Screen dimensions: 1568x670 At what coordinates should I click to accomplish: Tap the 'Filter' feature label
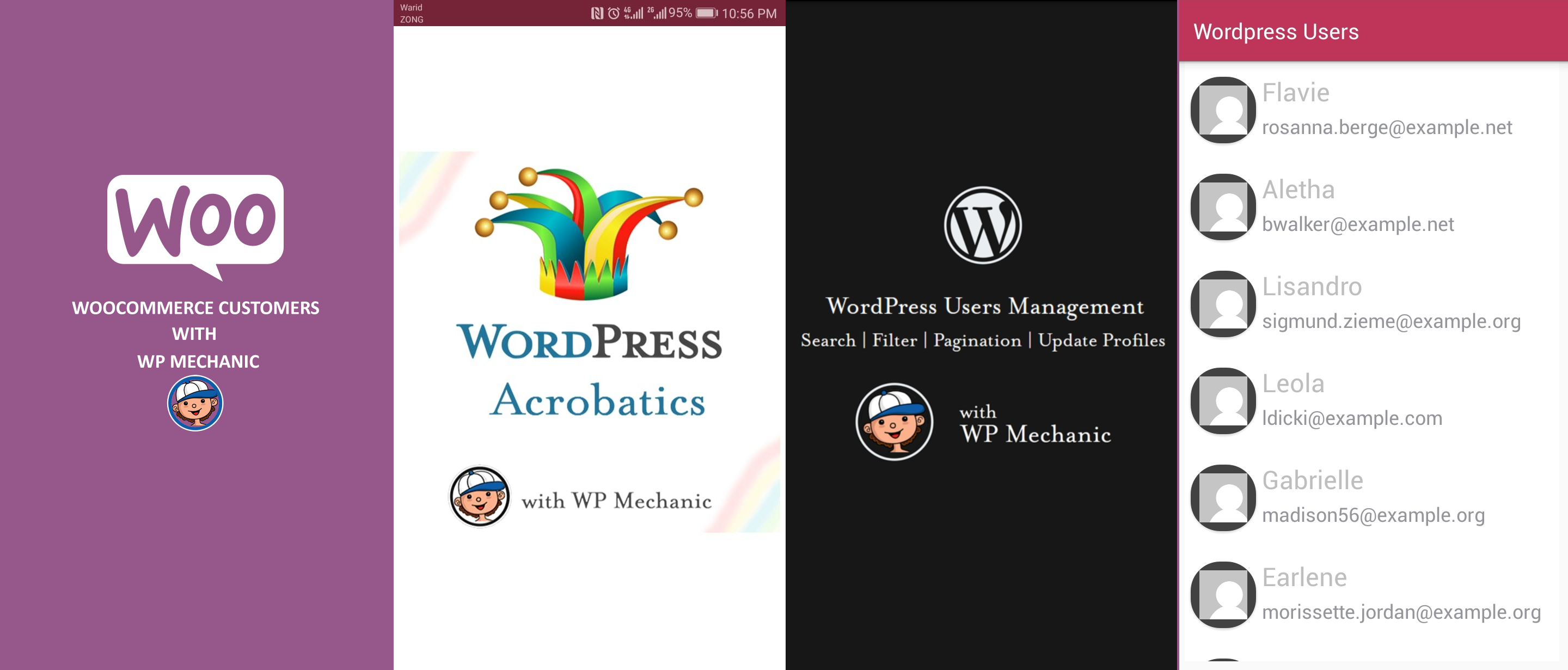[894, 340]
